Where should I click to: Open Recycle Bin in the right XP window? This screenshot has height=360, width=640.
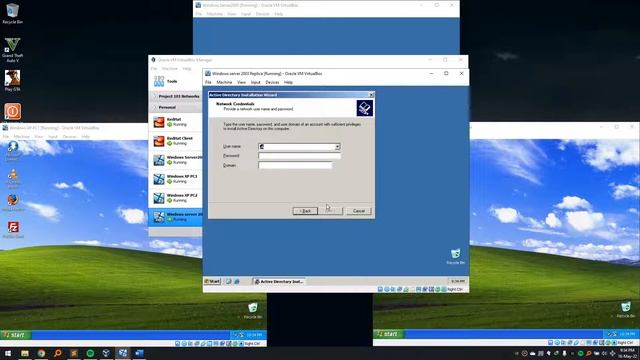(625, 310)
